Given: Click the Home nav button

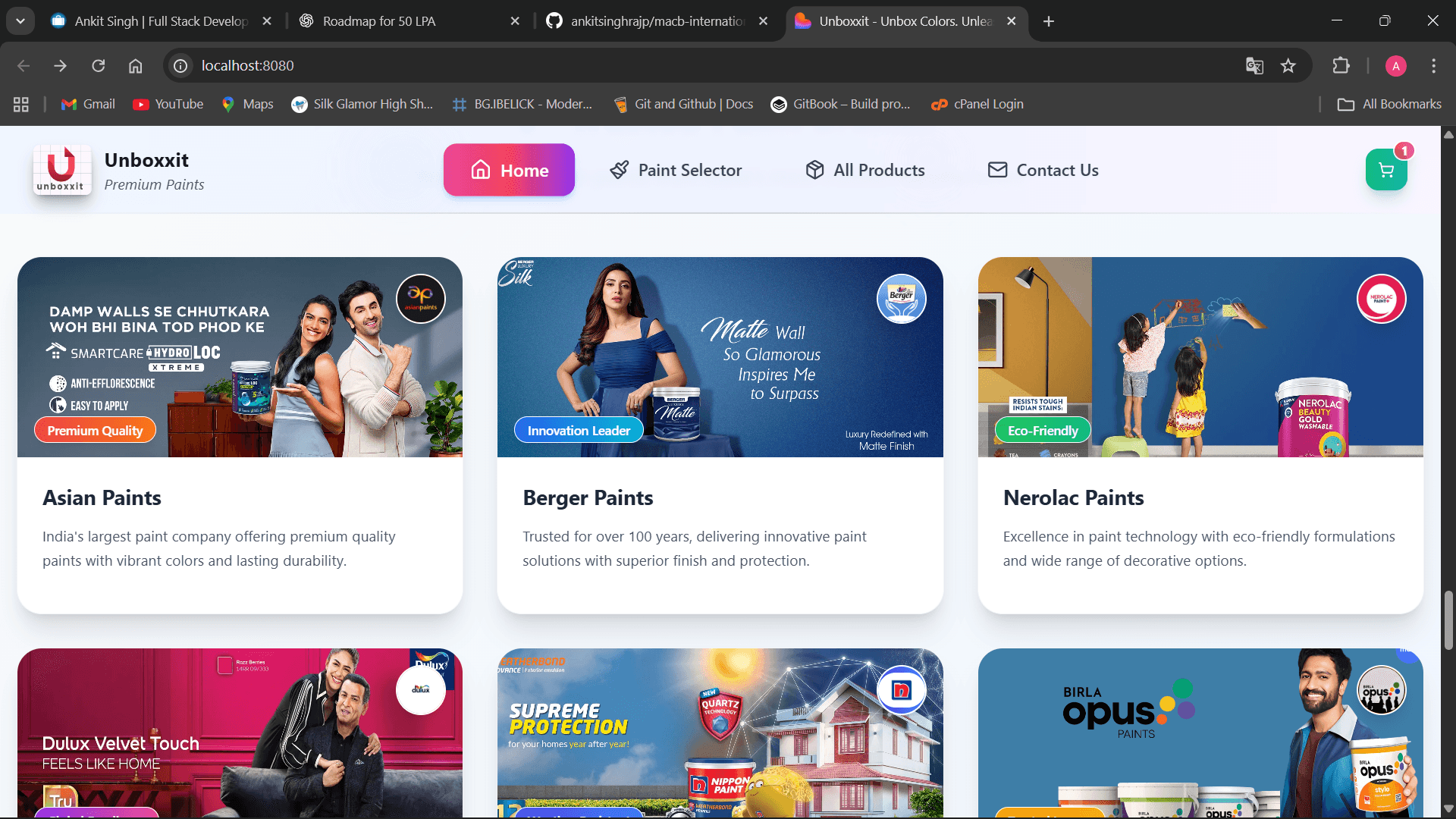Looking at the screenshot, I should [509, 170].
